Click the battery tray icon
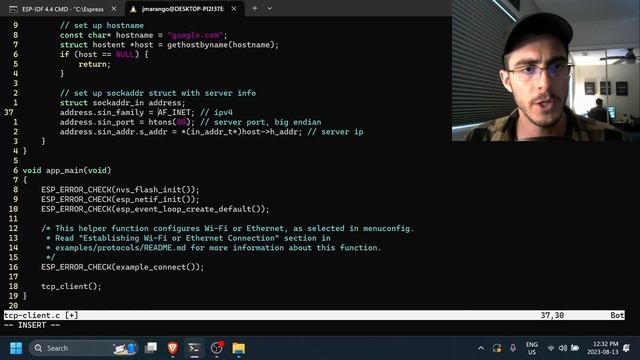Screen dimensions: 640x360 point(575,348)
